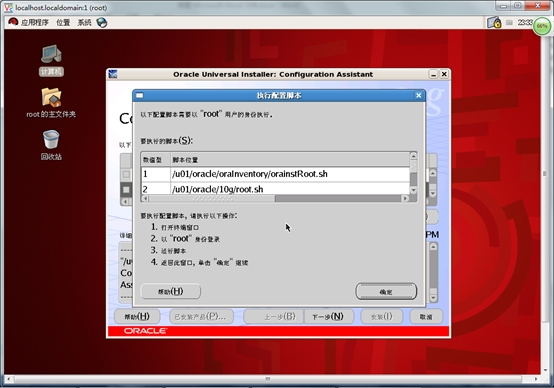554x388 pixels.
Task: Click script list horizontal scroll left arrow
Action: 145,199
